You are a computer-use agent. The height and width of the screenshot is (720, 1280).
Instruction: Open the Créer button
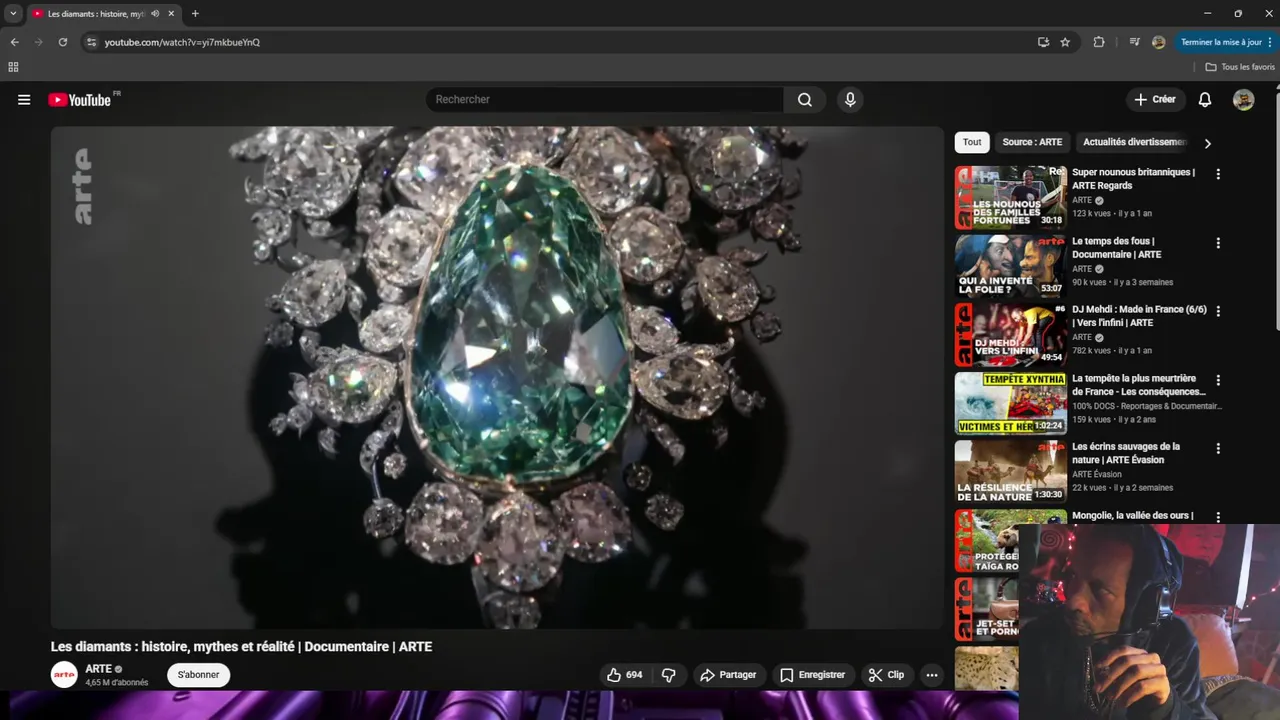(x=1154, y=100)
